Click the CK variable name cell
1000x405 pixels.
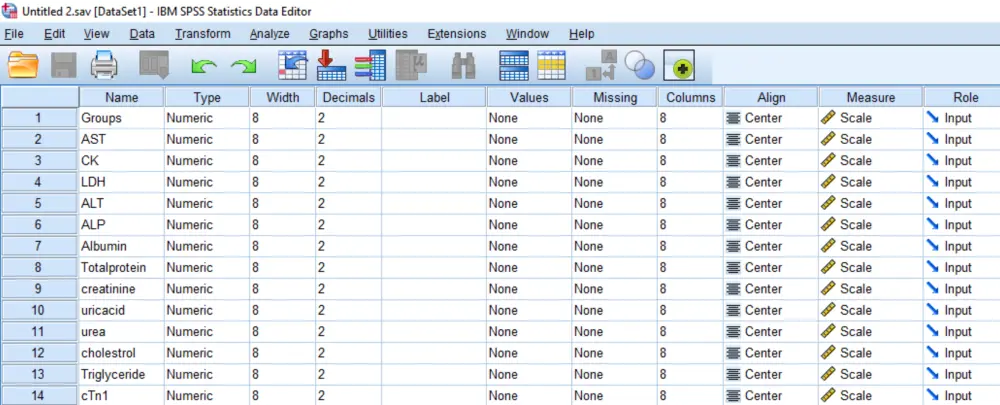[122, 161]
